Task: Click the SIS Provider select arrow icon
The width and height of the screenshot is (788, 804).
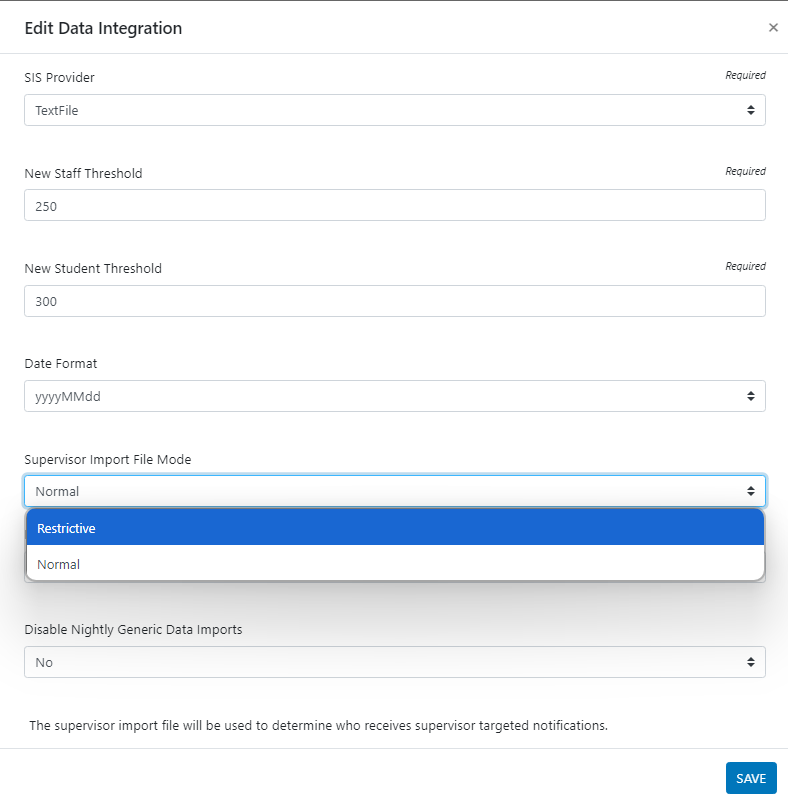Action: point(751,110)
